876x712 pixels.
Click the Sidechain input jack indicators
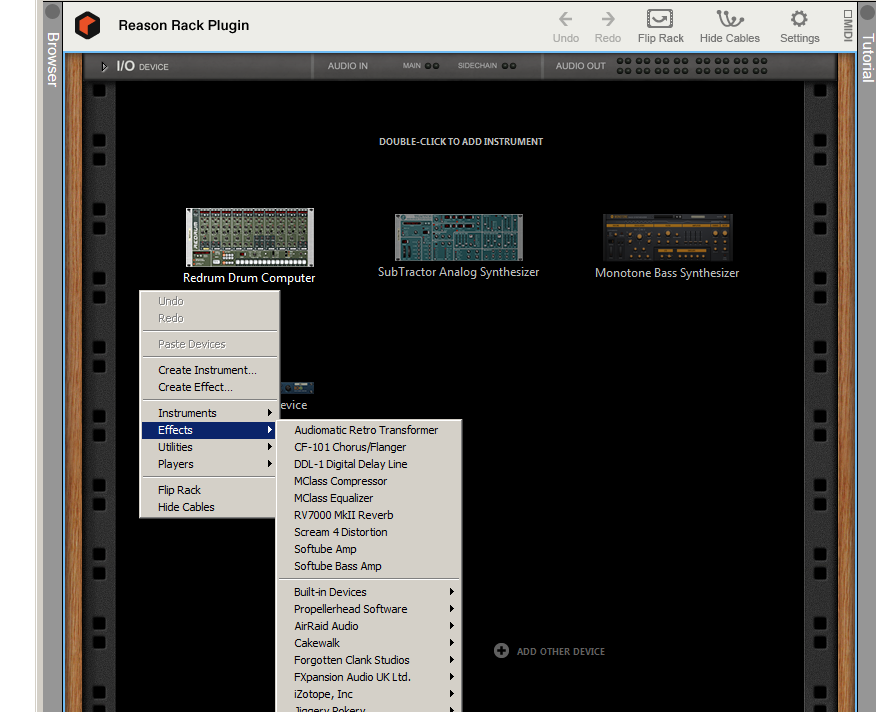tap(509, 66)
